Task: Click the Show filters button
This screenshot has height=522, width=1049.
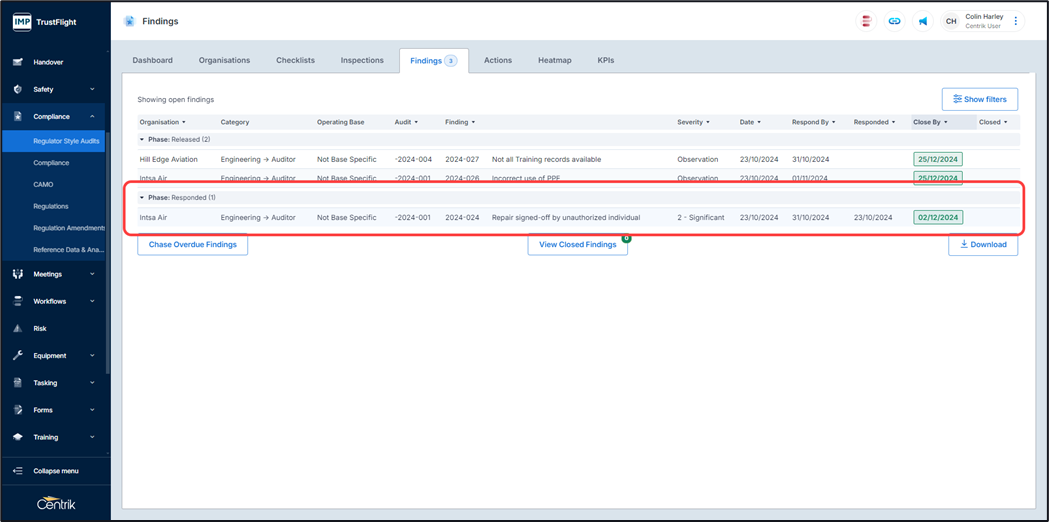Action: point(979,99)
